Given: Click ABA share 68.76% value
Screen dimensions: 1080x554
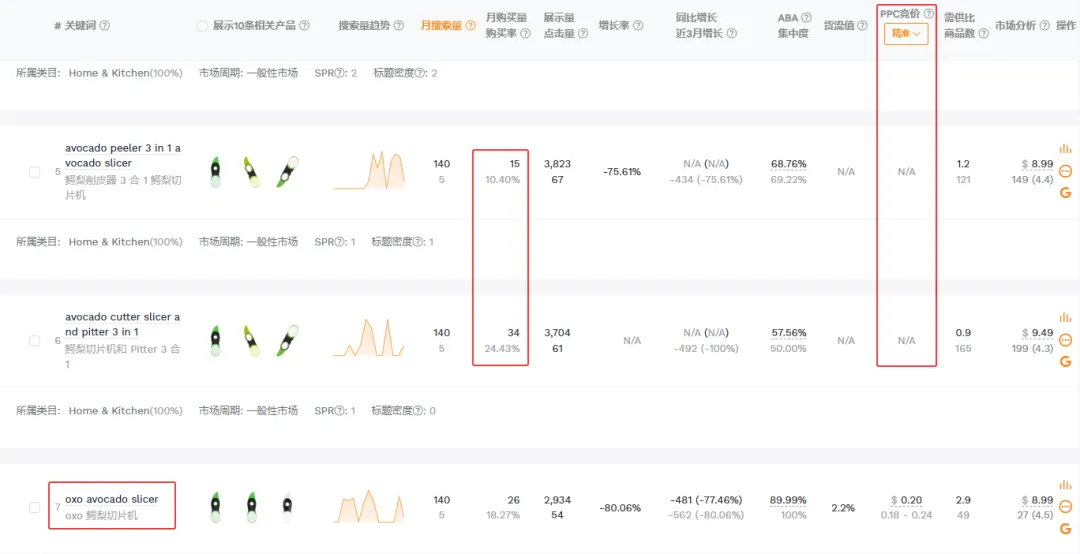Looking at the screenshot, I should [x=789, y=163].
